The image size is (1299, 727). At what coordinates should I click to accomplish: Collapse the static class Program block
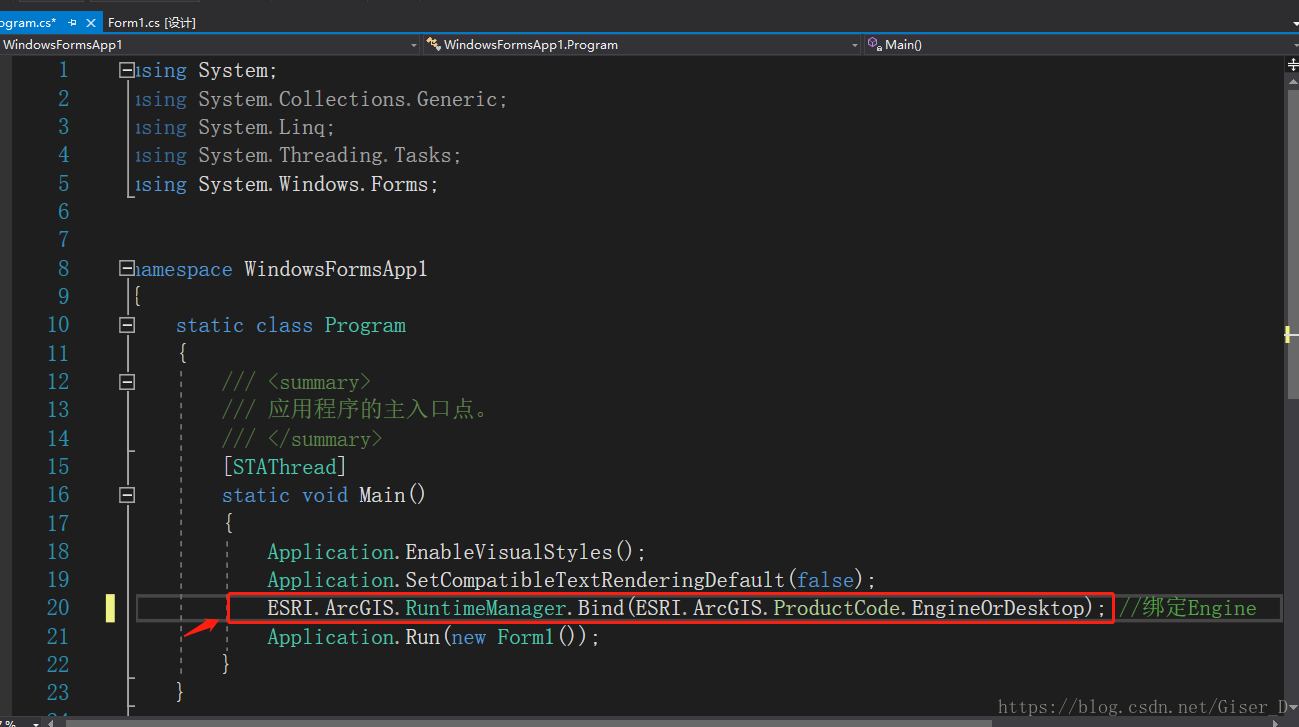(126, 325)
